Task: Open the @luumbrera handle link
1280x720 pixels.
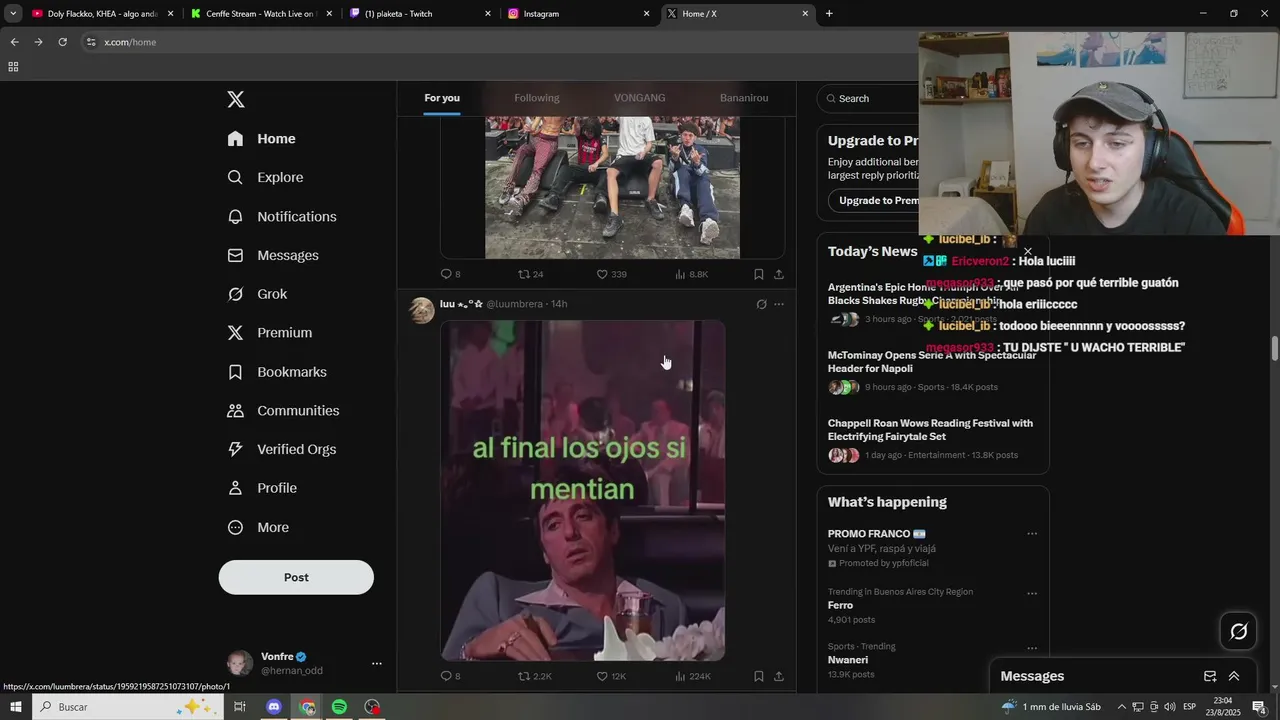Action: [x=514, y=304]
